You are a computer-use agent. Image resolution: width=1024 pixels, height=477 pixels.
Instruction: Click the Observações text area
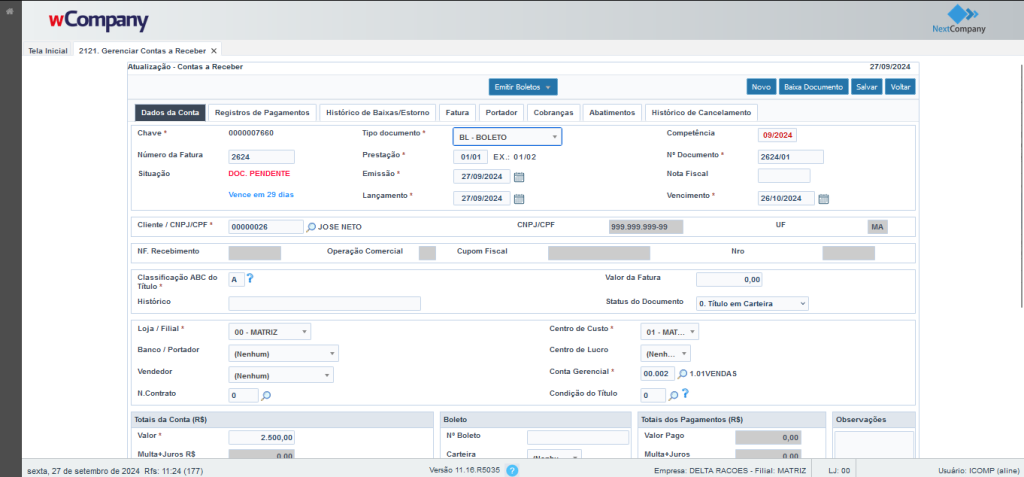click(x=874, y=445)
